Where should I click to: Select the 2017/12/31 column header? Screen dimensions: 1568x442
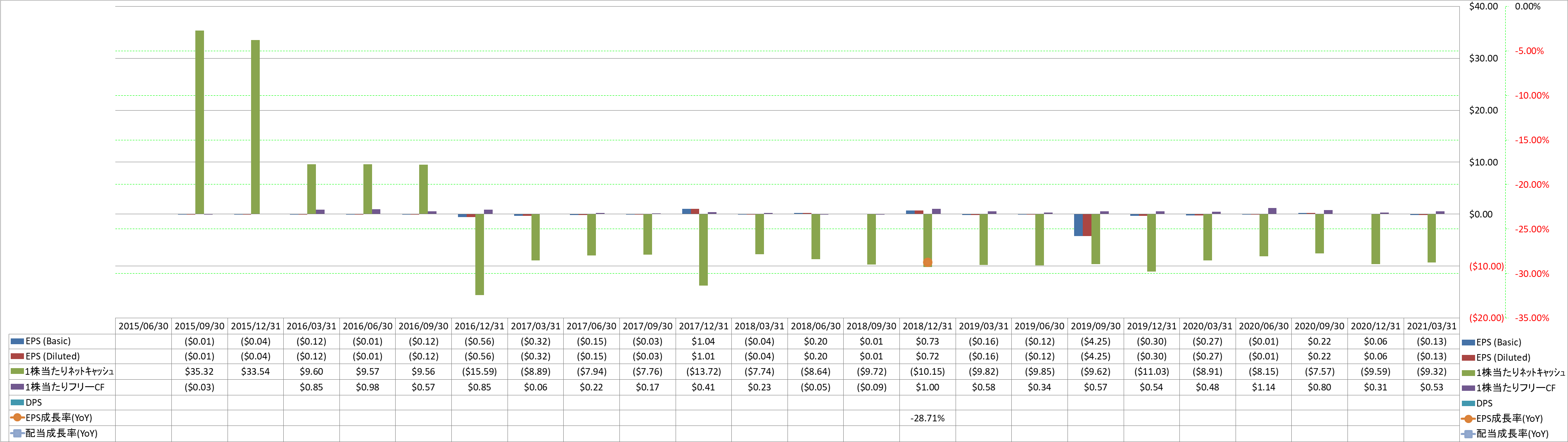click(704, 326)
